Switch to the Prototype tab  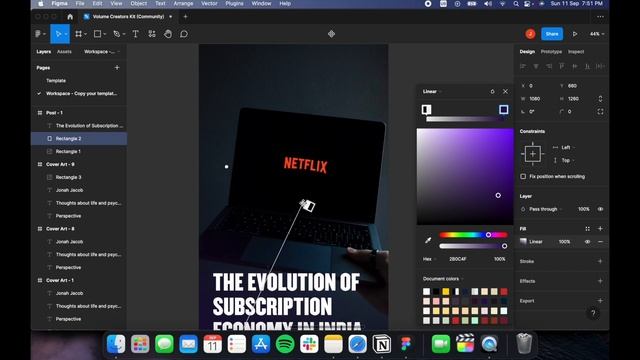pyautogui.click(x=551, y=52)
